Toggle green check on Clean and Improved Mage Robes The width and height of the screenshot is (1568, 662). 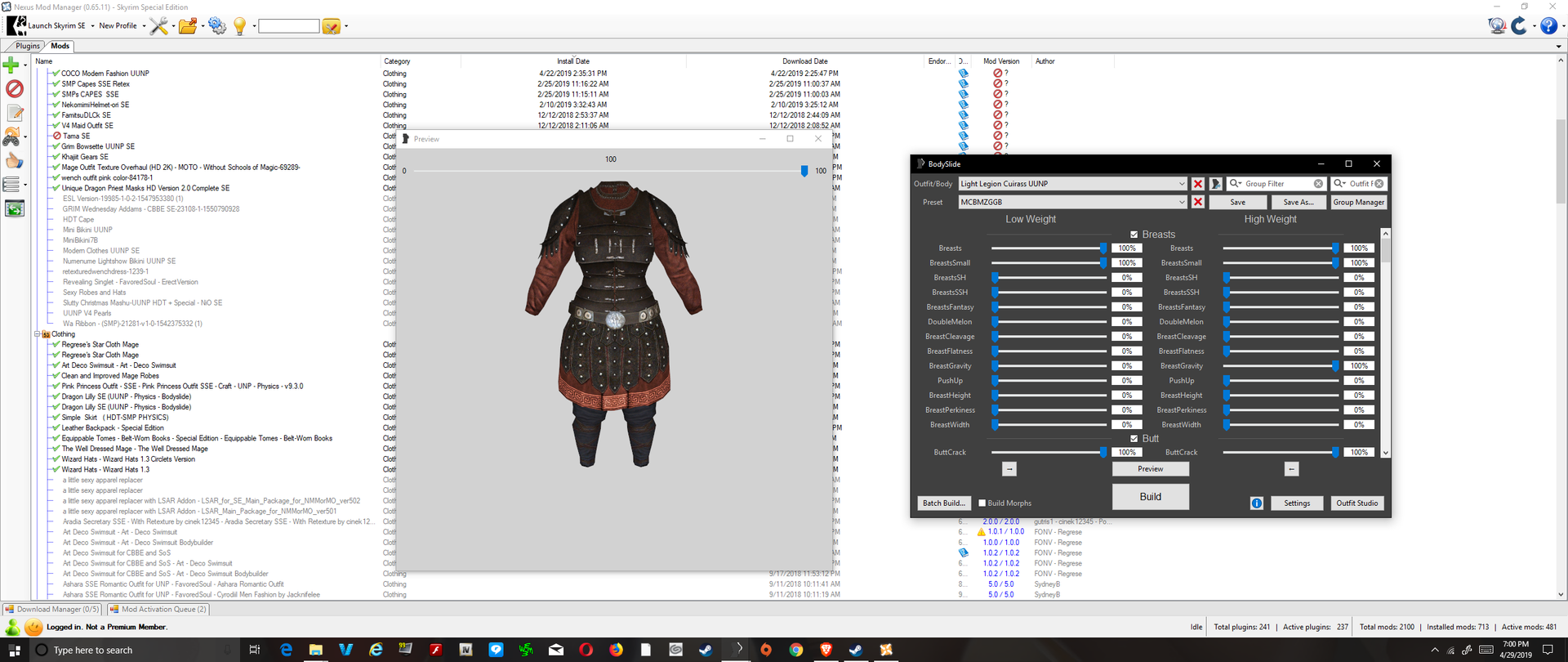[x=56, y=376]
